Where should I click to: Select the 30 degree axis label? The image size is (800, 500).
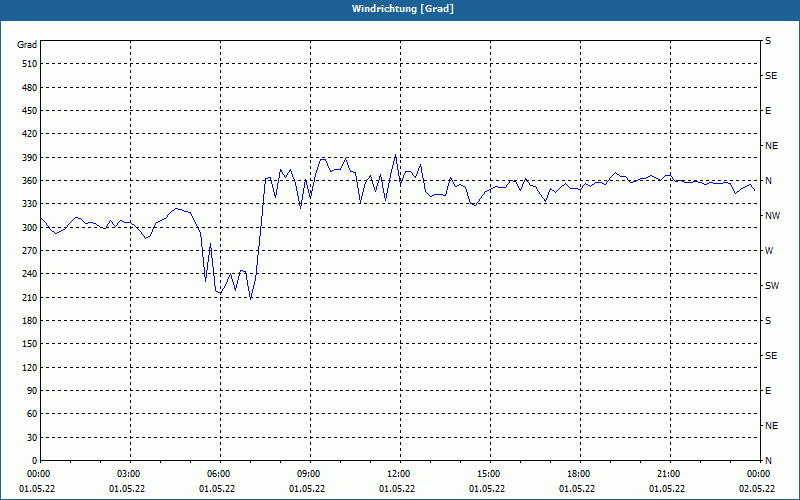pyautogui.click(x=32, y=438)
